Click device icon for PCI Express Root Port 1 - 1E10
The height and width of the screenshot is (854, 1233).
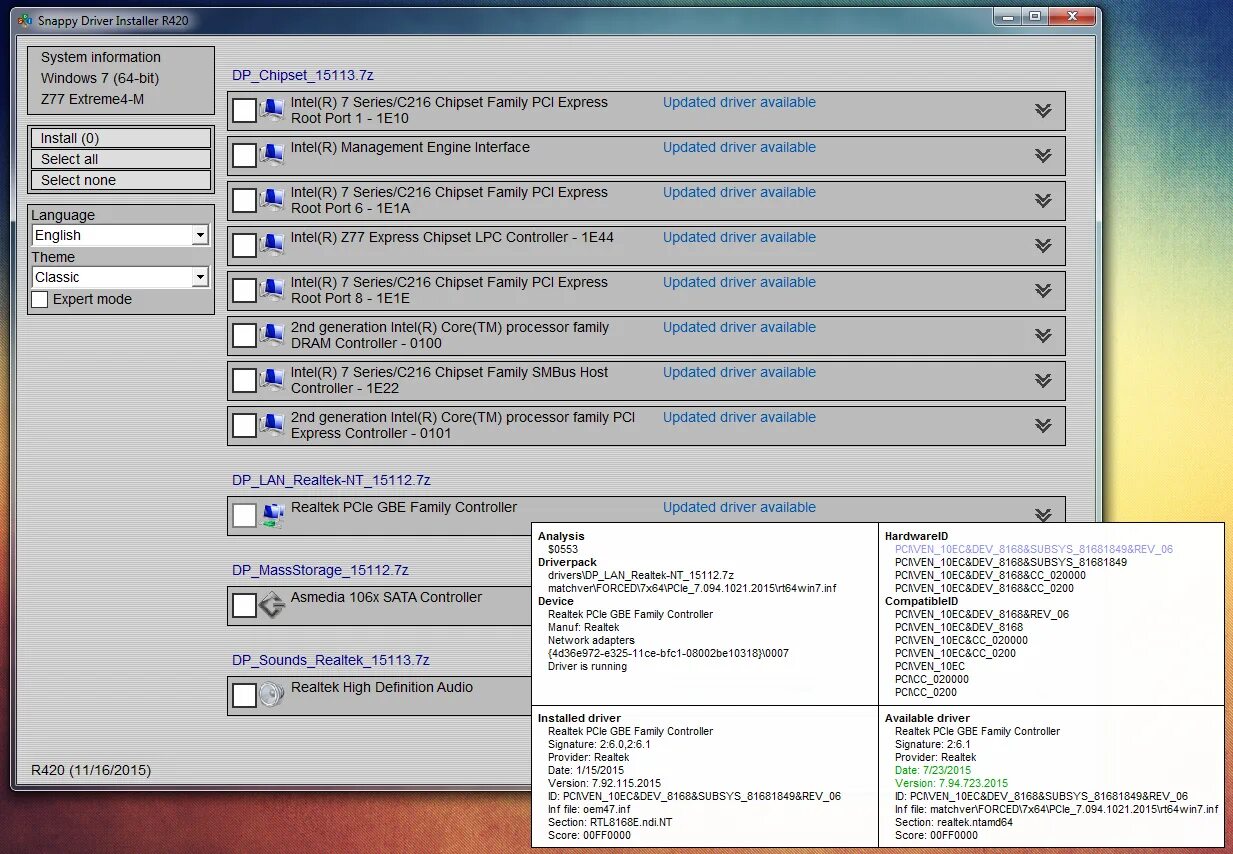pos(272,110)
